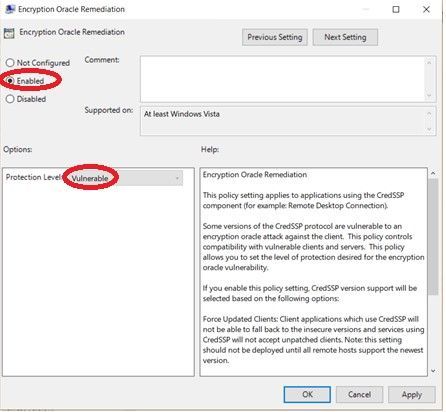Viewport: 446px width, 412px height.
Task: Select the Disabled radio button
Action: click(10, 99)
